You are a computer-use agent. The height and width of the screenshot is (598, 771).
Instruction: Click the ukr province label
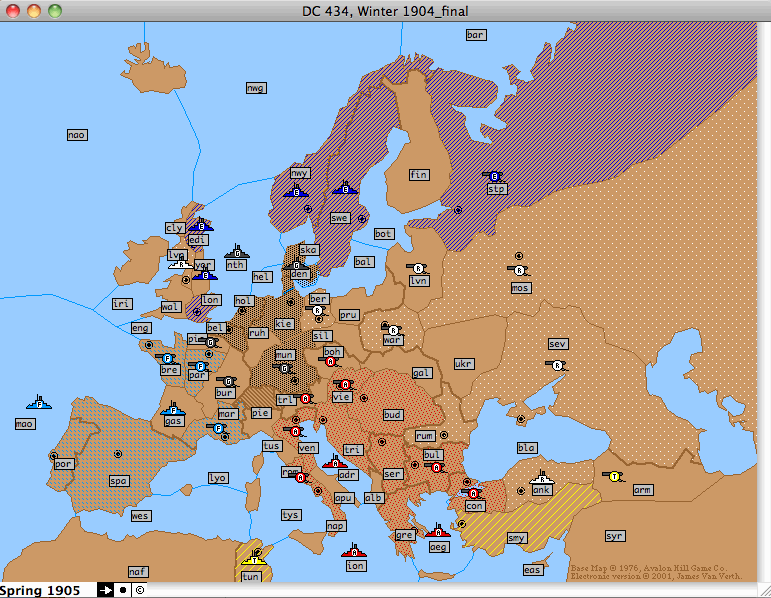[464, 363]
